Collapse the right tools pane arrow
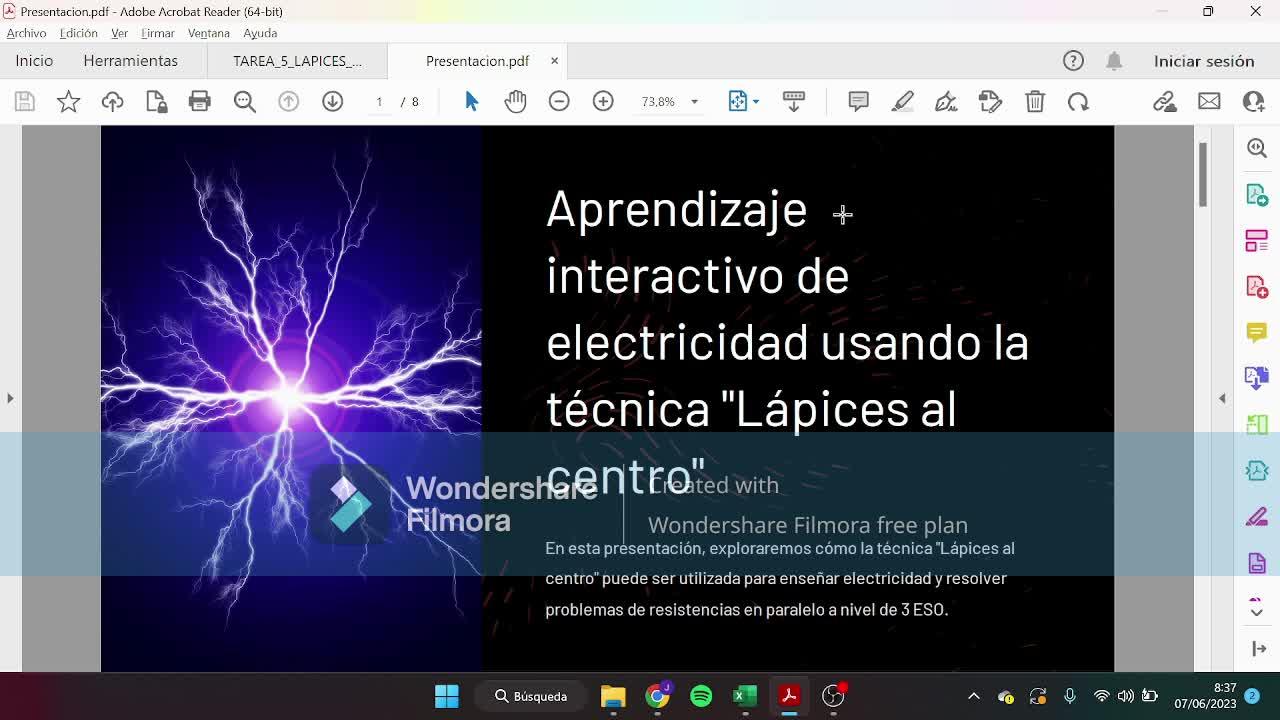Screen dimensions: 1280x720 pyautogui.click(x=1222, y=398)
